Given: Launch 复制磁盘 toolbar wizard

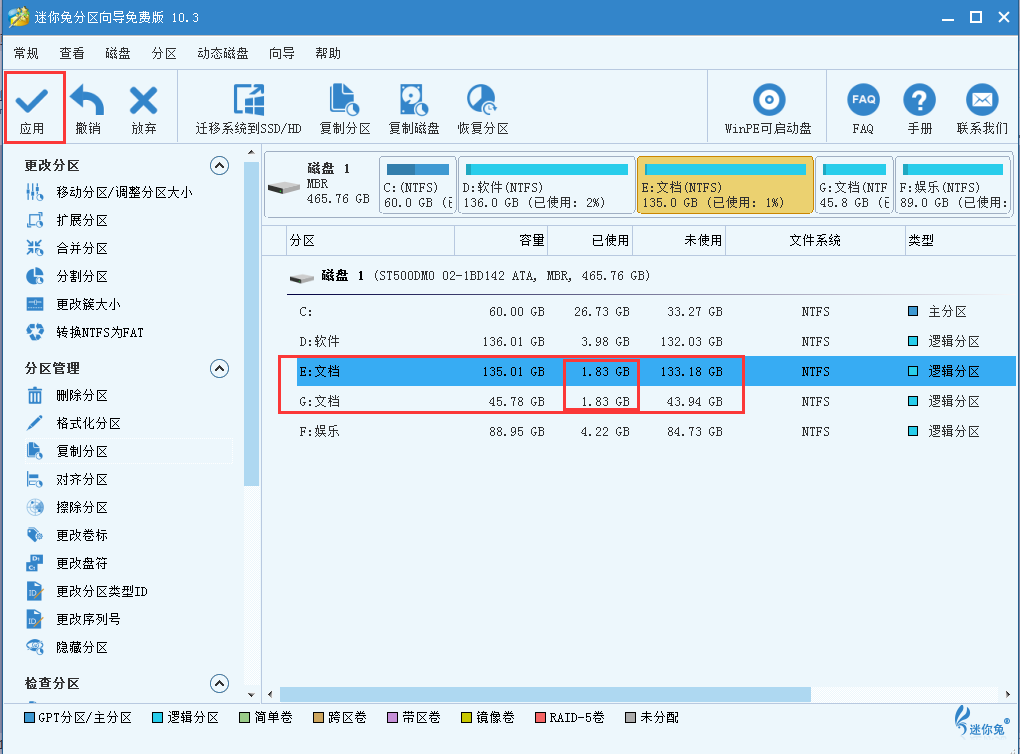Looking at the screenshot, I should [414, 109].
